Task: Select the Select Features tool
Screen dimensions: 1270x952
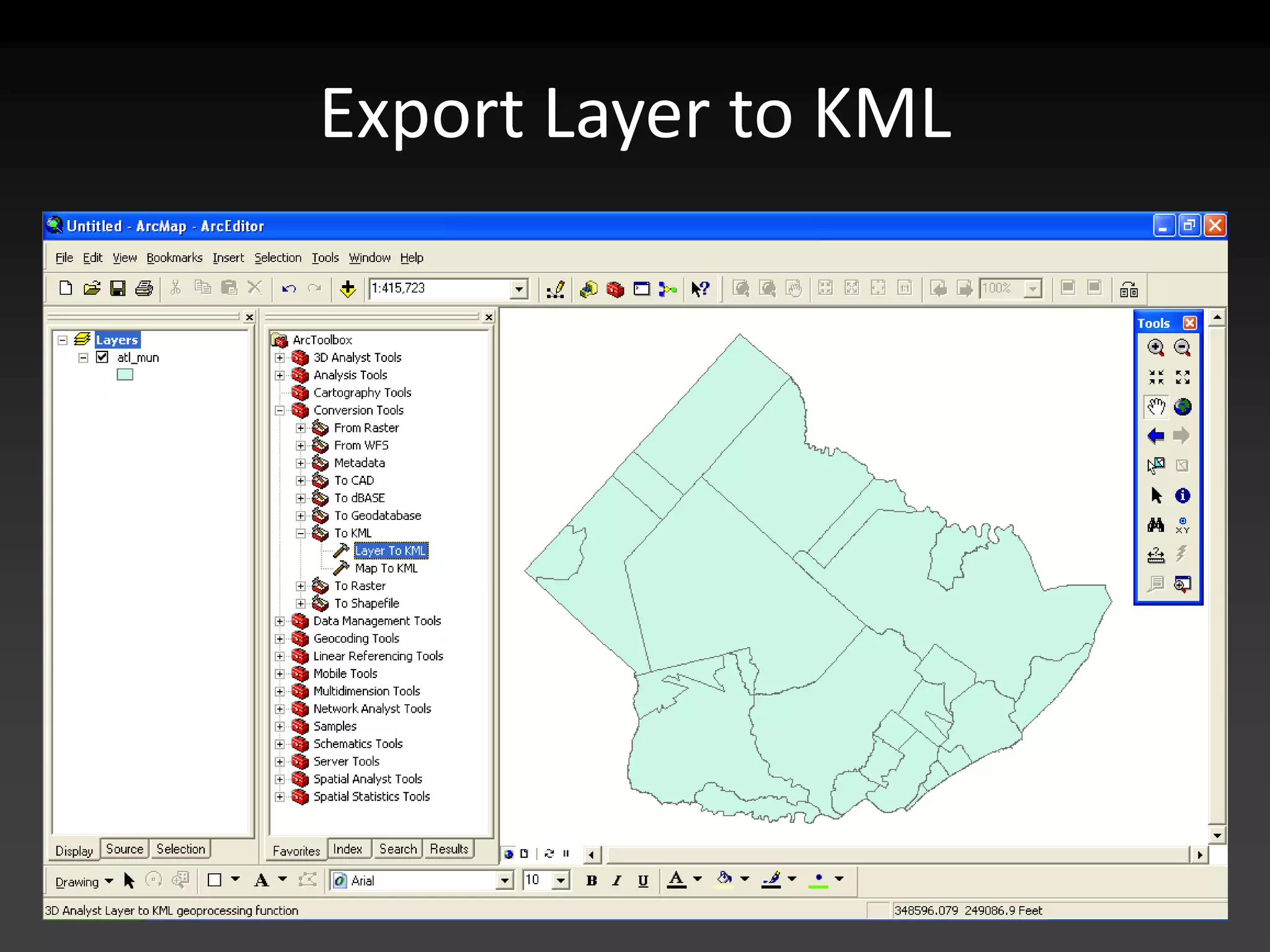Action: coord(1156,465)
